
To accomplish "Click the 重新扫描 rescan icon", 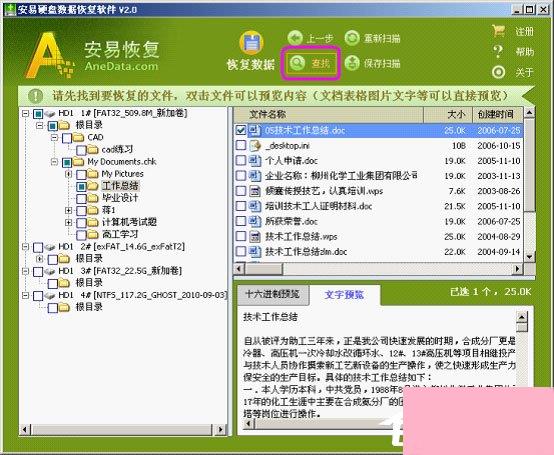I will [352, 38].
